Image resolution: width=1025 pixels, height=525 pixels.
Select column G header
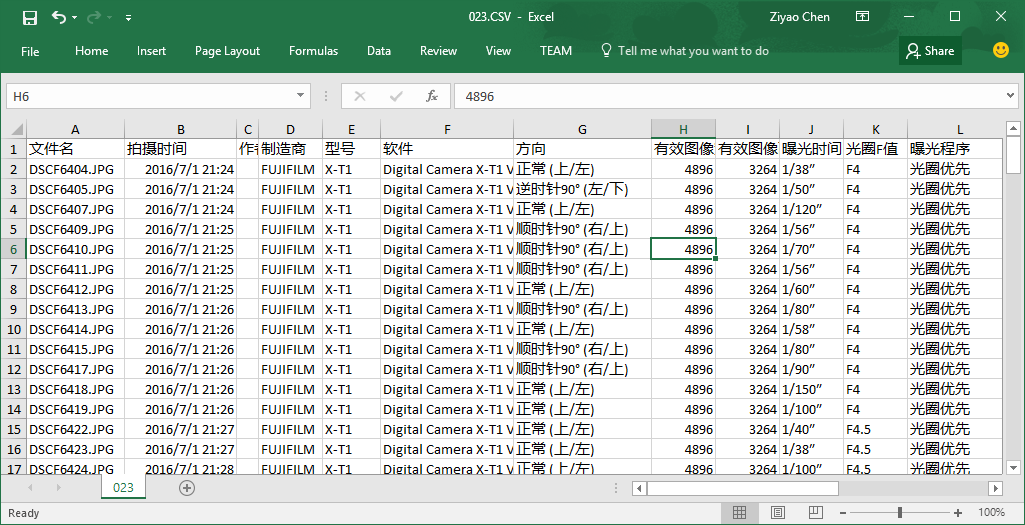click(582, 129)
